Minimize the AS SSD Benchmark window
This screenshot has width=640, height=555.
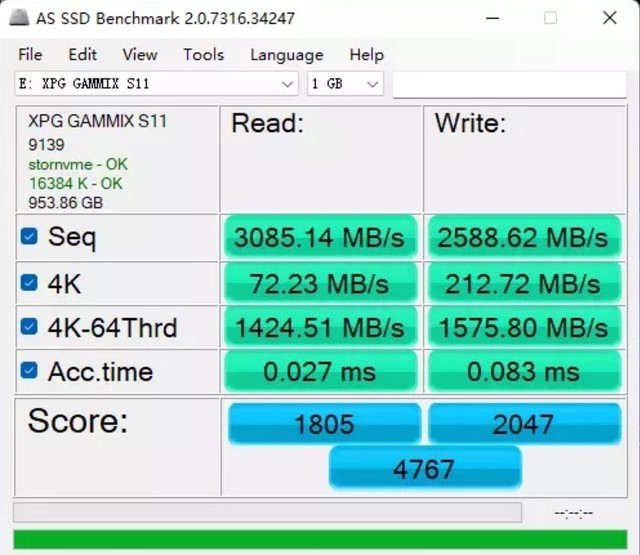tap(493, 18)
